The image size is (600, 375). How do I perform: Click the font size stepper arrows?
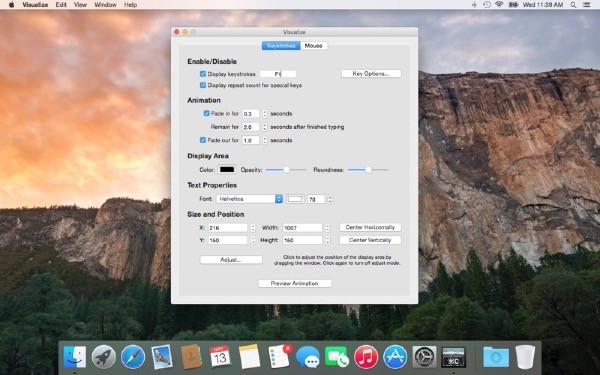click(330, 199)
